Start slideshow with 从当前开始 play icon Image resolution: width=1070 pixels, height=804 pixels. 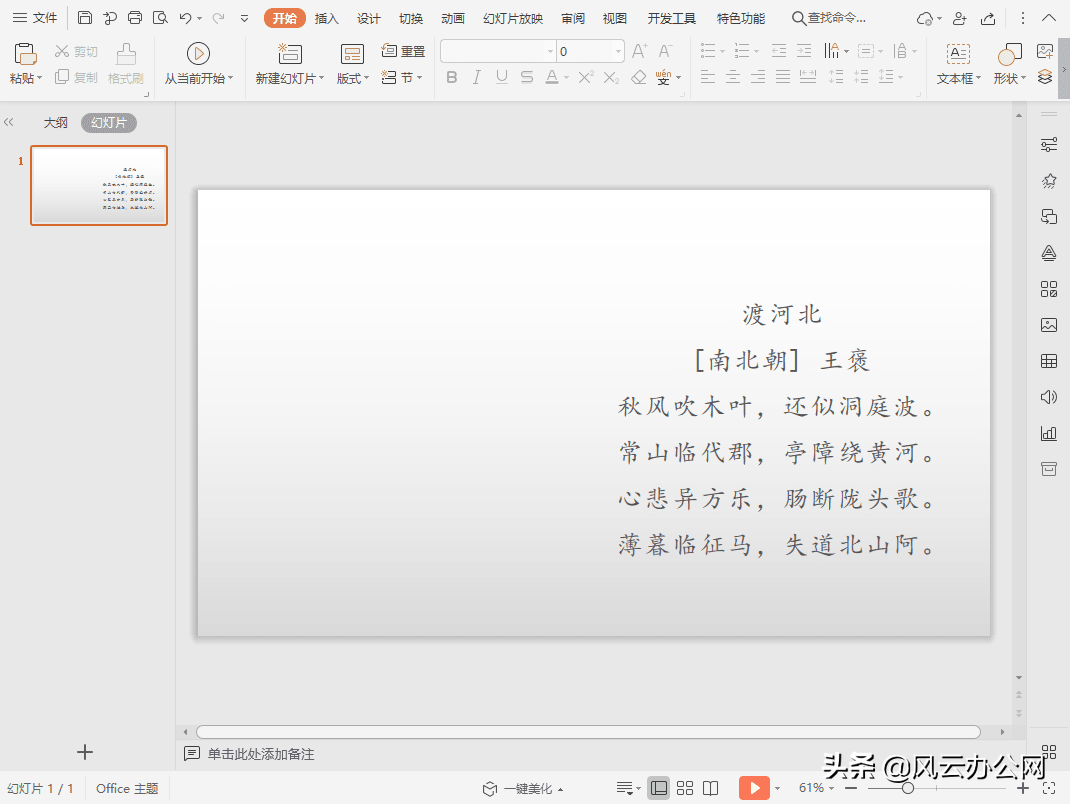tap(198, 53)
